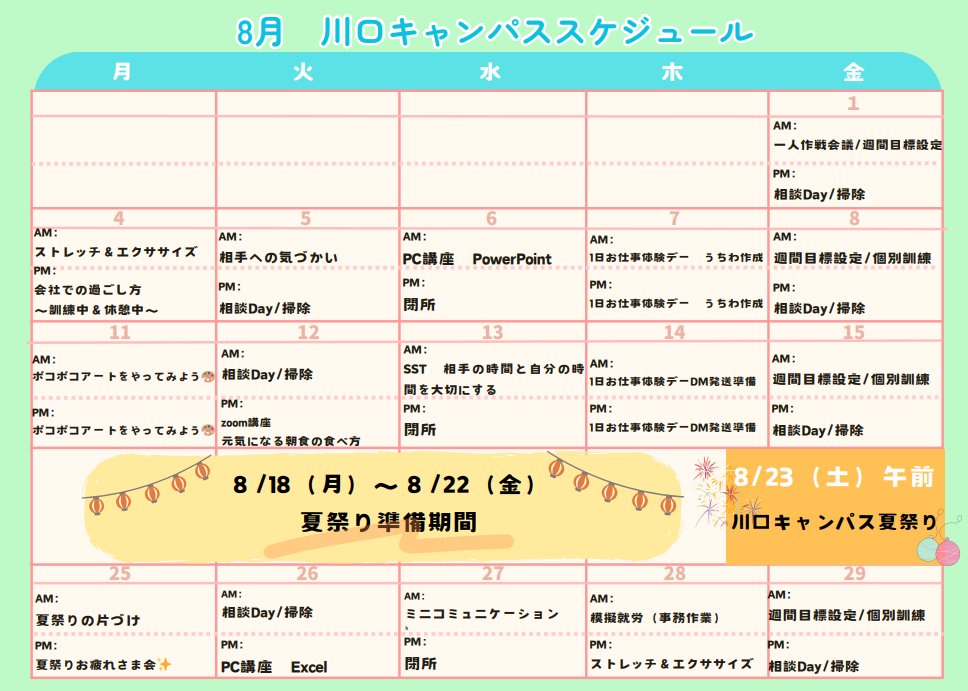Viewport: 968px width, 691px height.
Task: Click the 模擬就労（事務作業） entry
Action: pos(654,618)
